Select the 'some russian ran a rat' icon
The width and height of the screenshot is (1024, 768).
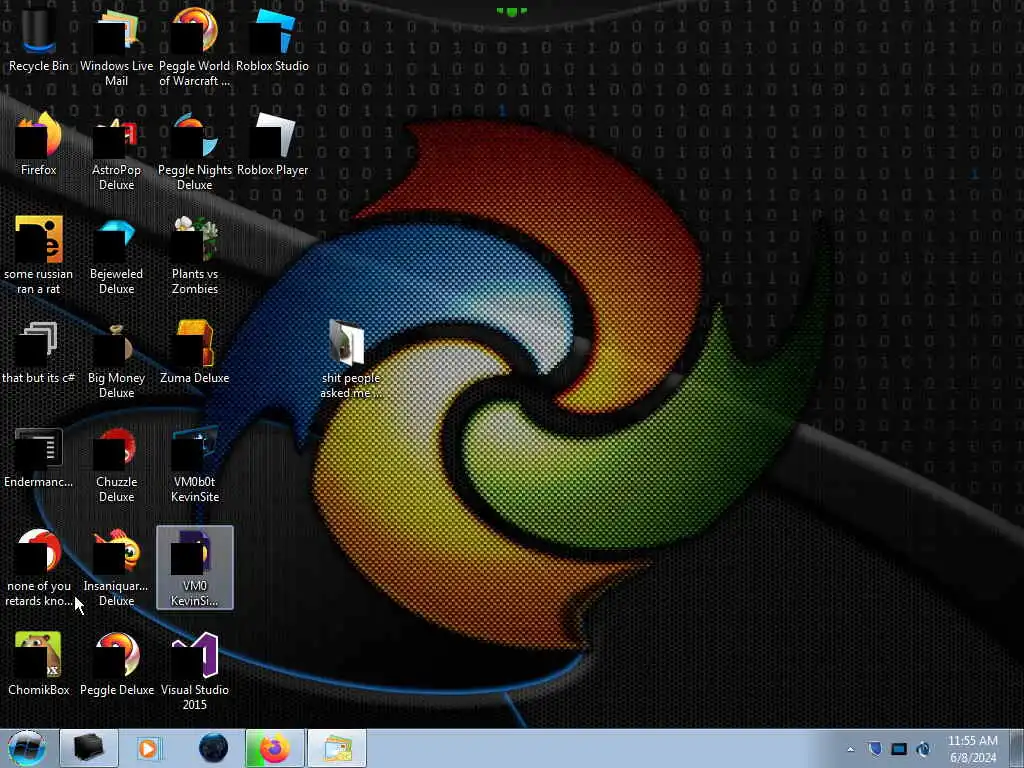click(x=39, y=255)
